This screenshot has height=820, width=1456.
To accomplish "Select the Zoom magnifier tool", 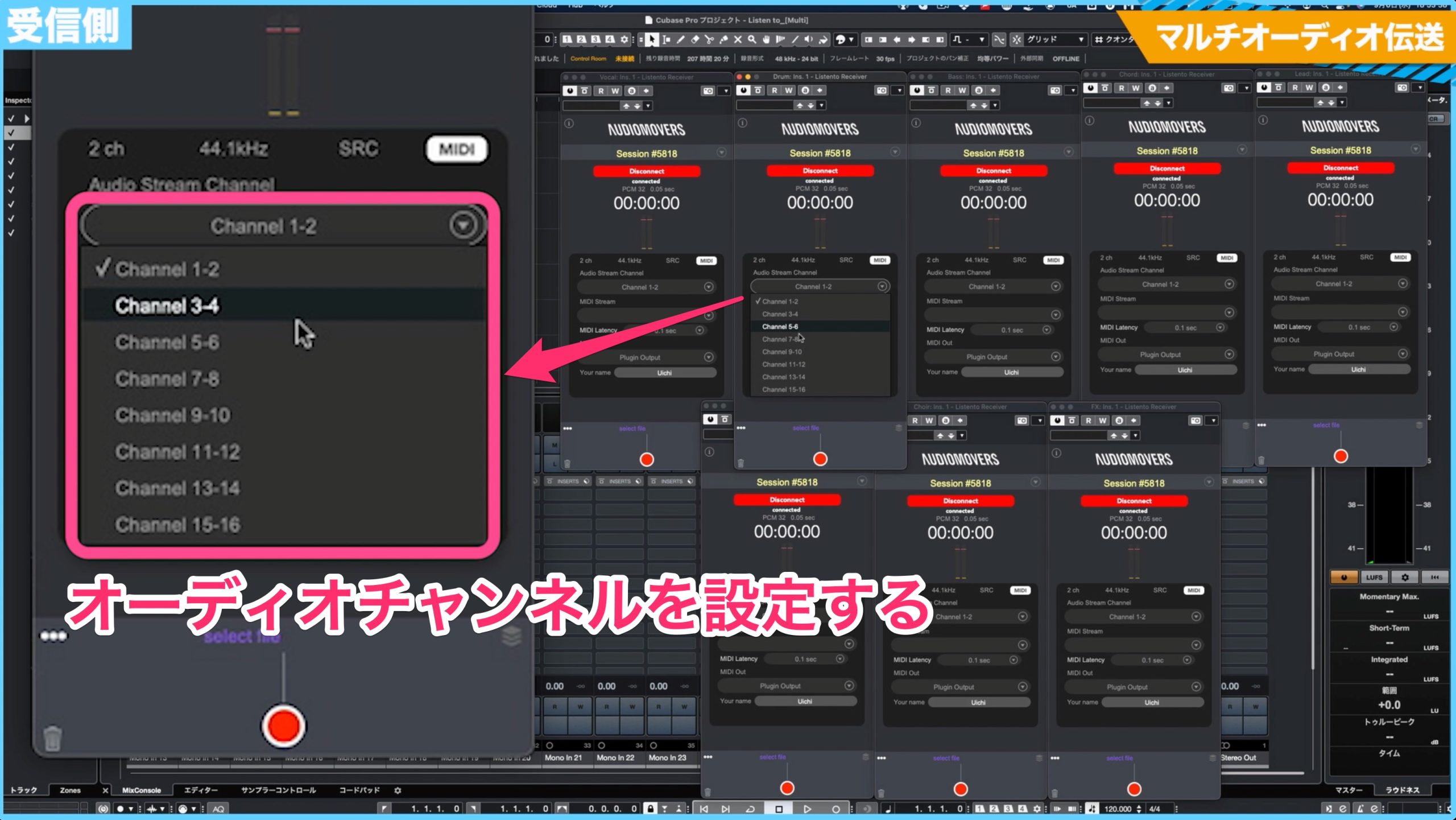I will coord(752,39).
